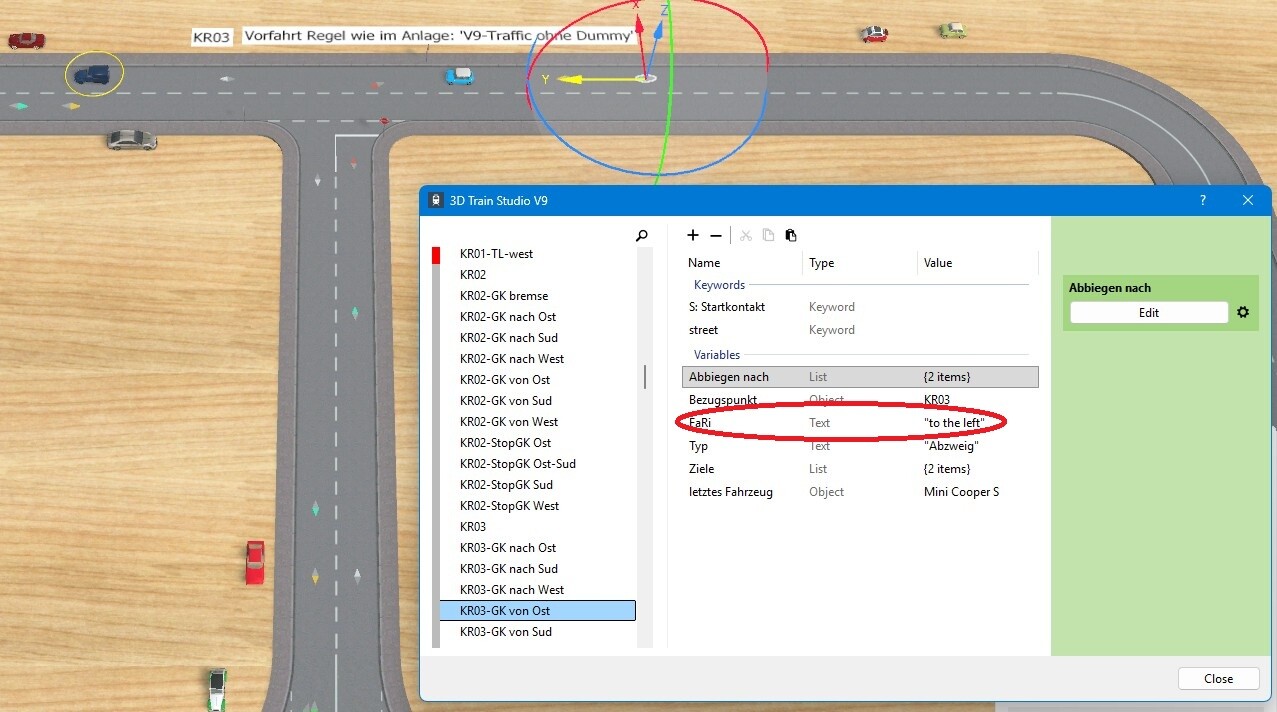Click the scissors cut icon
The width and height of the screenshot is (1277, 712).
click(745, 236)
